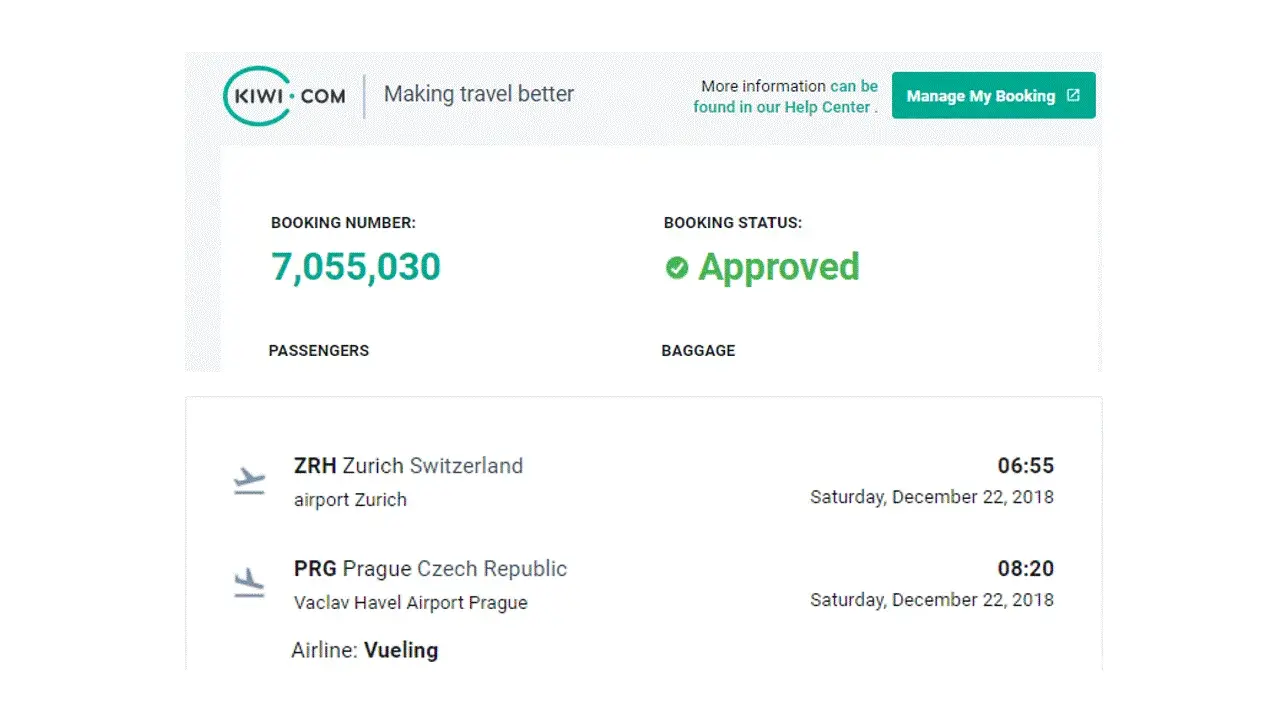Image resolution: width=1280 pixels, height=720 pixels.
Task: Open the Manage My Booking button
Action: click(980, 96)
